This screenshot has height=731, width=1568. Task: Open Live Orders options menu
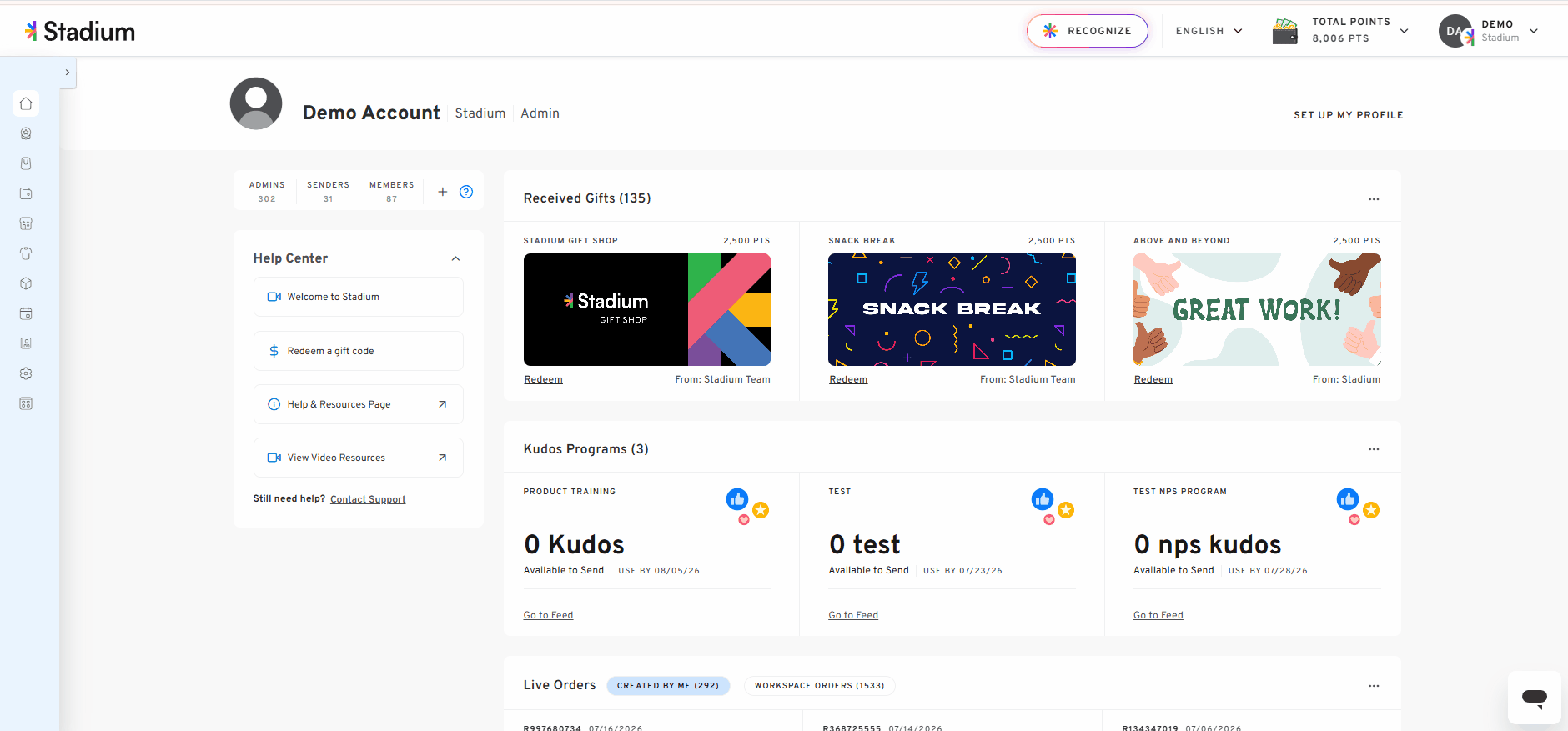pyautogui.click(x=1374, y=686)
